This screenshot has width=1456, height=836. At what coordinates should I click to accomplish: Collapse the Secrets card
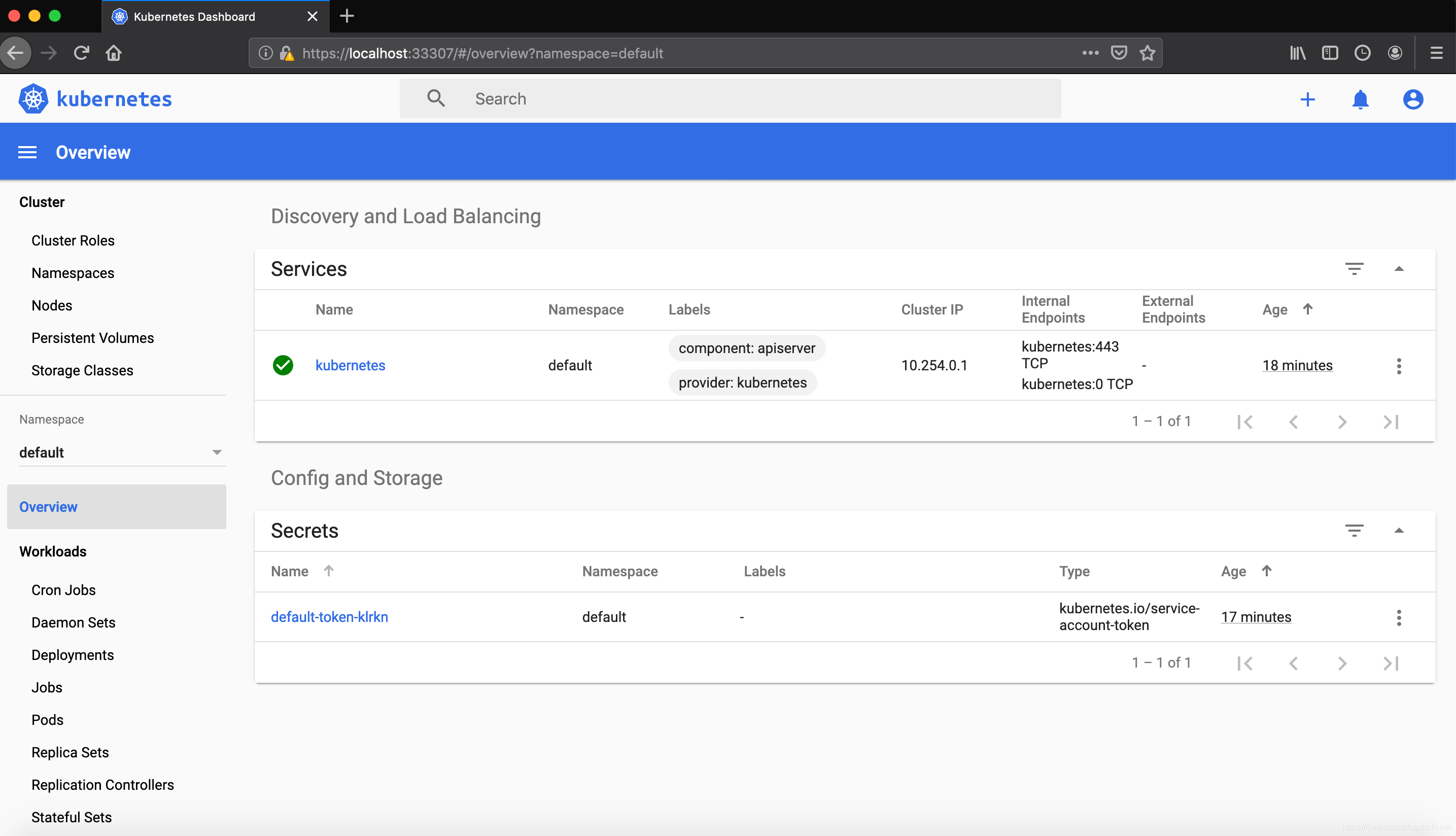click(x=1399, y=531)
